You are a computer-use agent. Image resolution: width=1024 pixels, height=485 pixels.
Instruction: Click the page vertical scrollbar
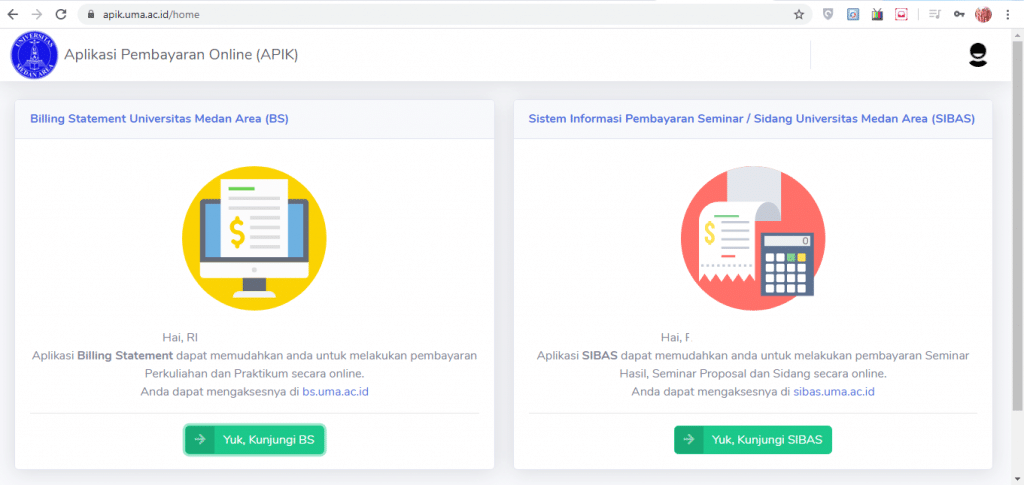(1017, 222)
